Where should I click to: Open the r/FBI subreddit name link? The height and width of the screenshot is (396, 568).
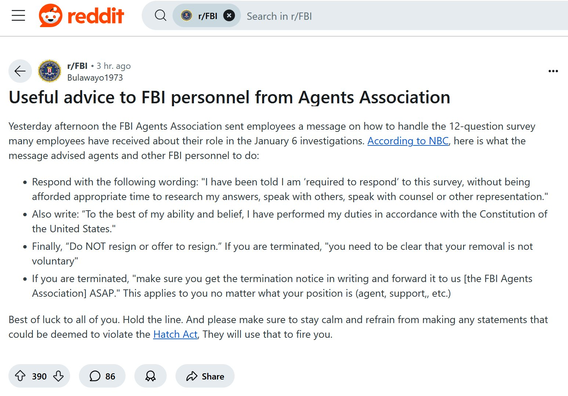coord(77,66)
